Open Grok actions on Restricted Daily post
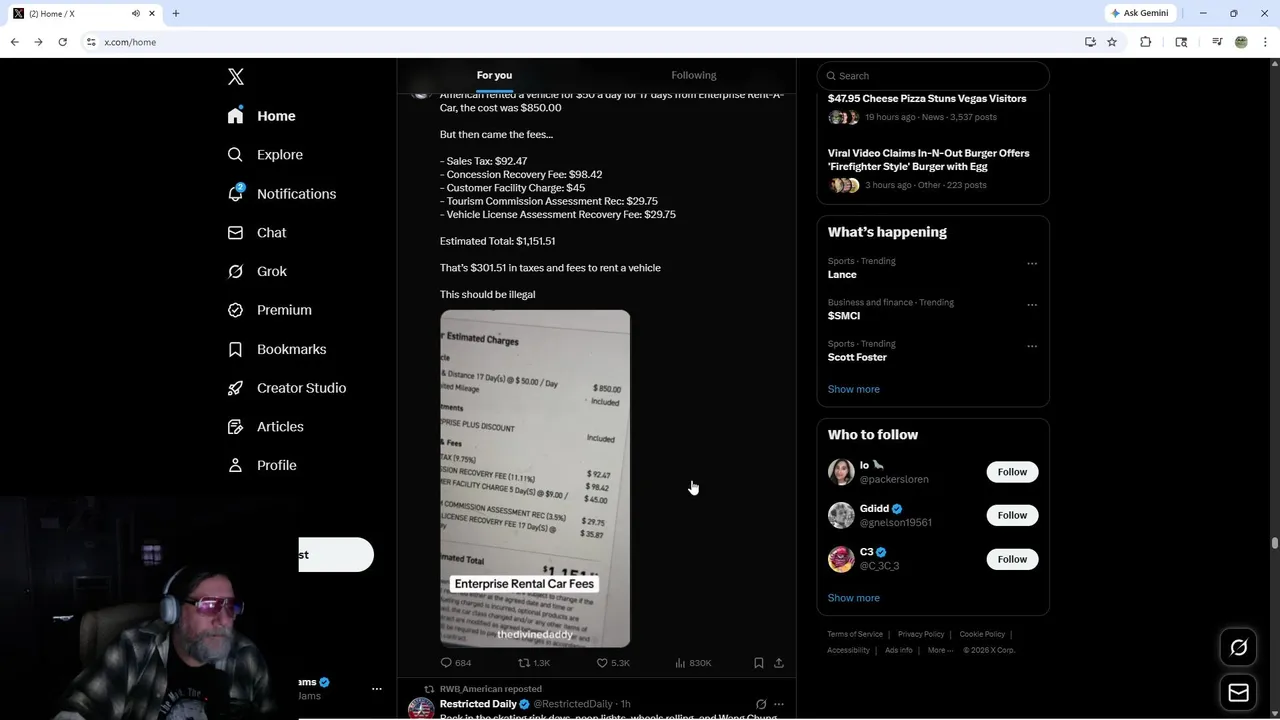The width and height of the screenshot is (1280, 720). click(761, 704)
